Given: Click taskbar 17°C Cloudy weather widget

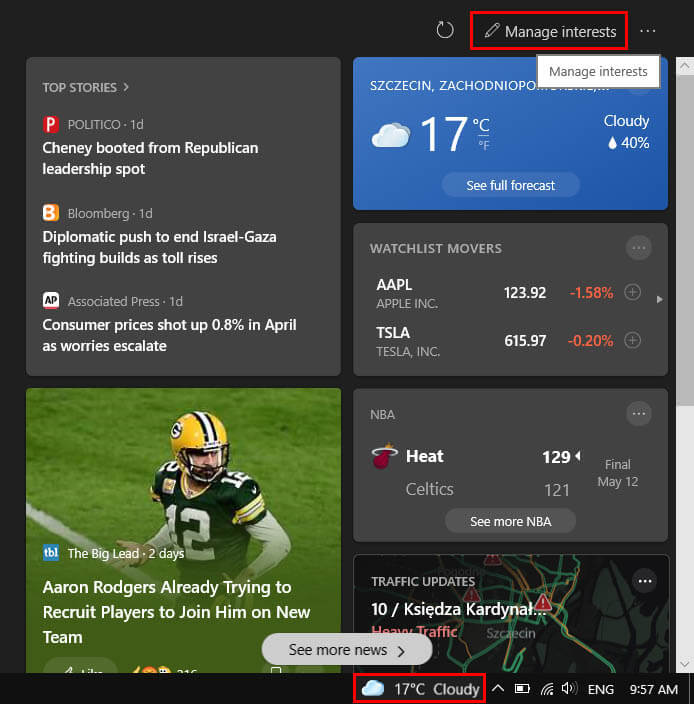Looking at the screenshot, I should tap(419, 688).
